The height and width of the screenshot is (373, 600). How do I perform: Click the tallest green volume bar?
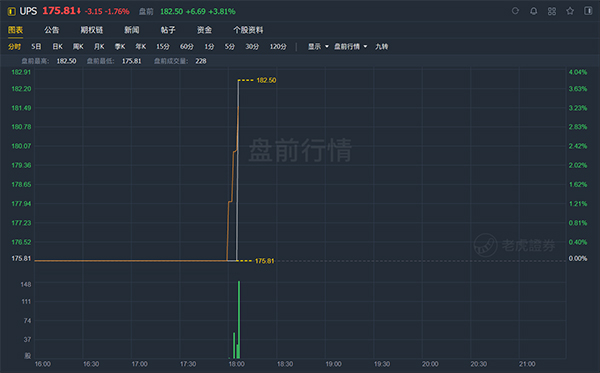239,320
